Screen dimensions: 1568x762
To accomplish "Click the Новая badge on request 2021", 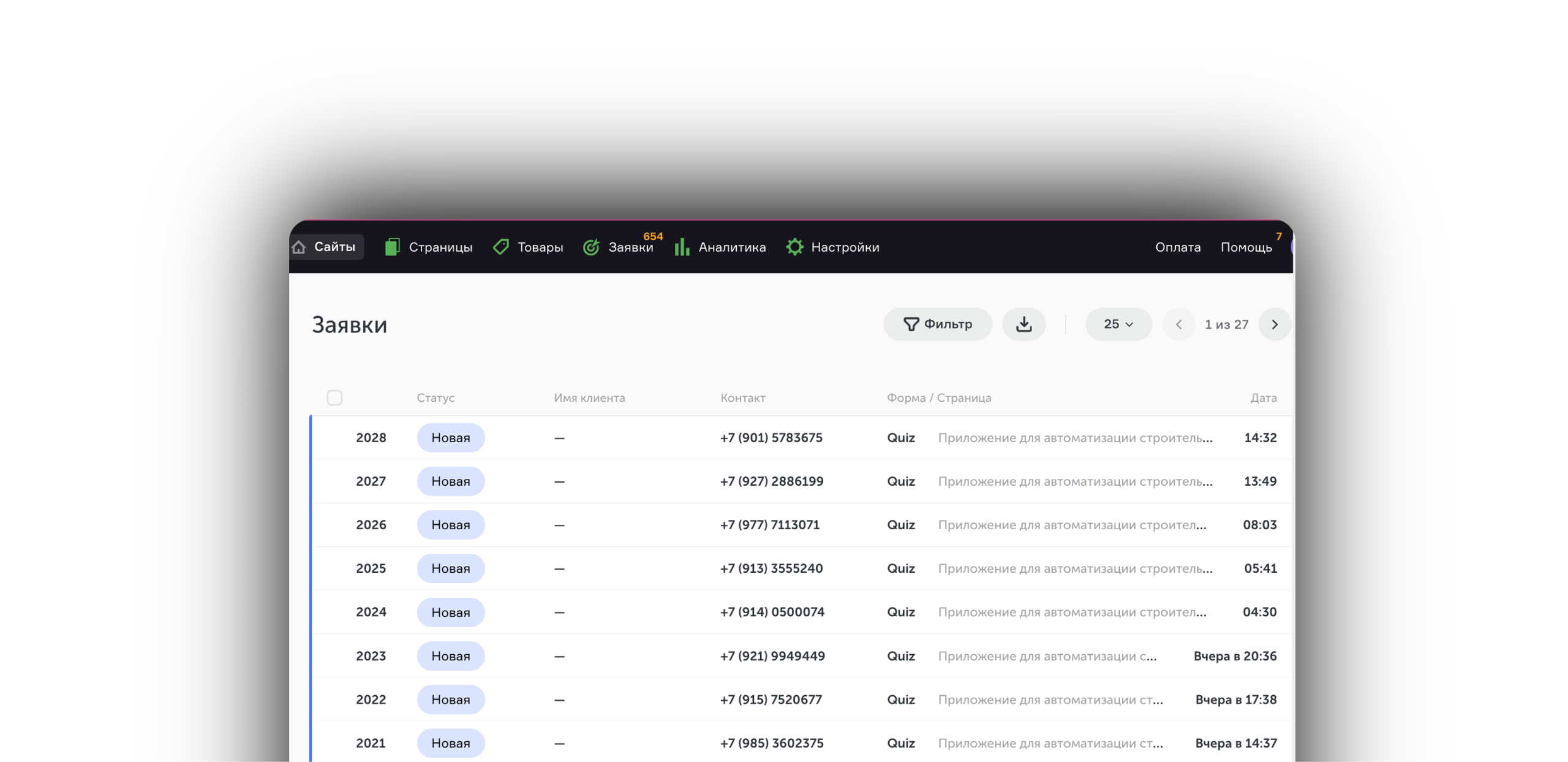I will 451,743.
